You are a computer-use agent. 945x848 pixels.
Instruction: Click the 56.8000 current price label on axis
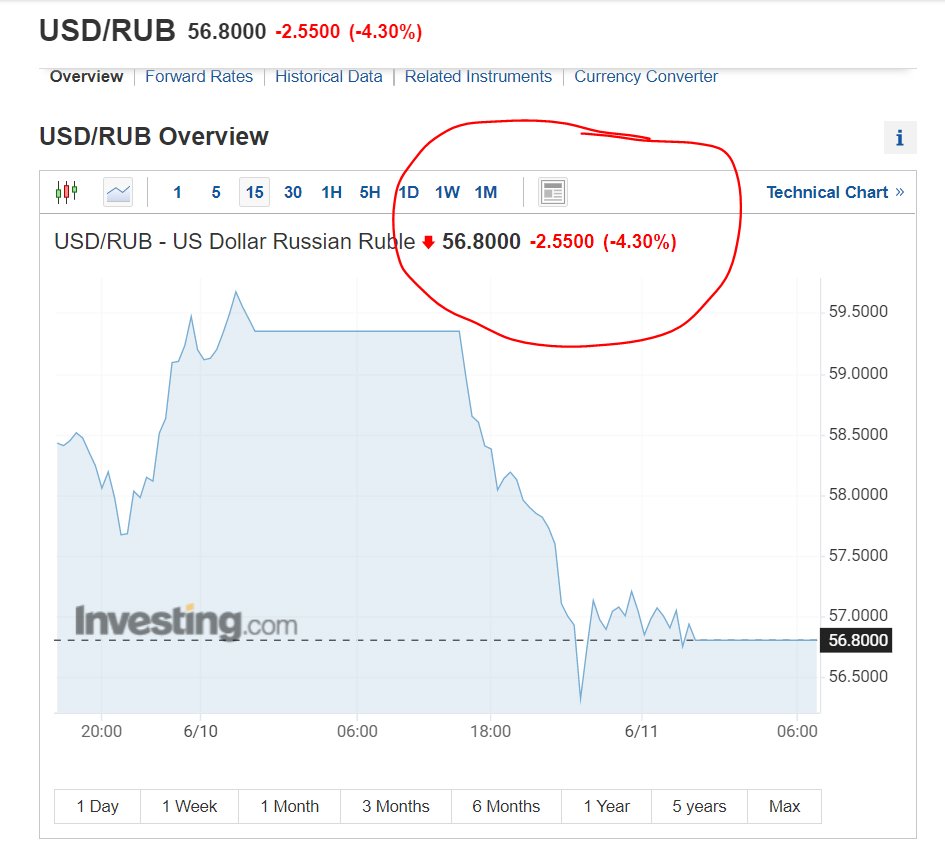[856, 640]
